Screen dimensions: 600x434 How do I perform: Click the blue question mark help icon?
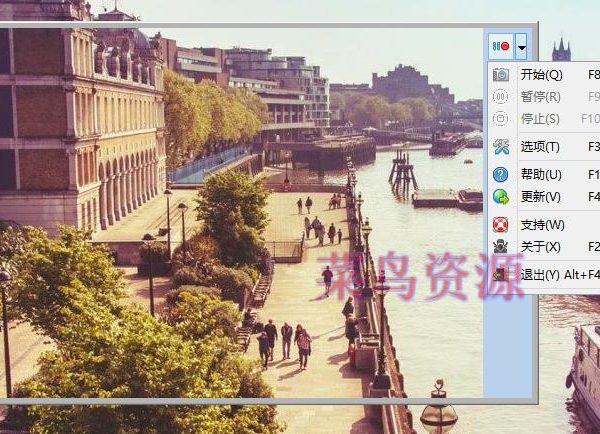501,175
